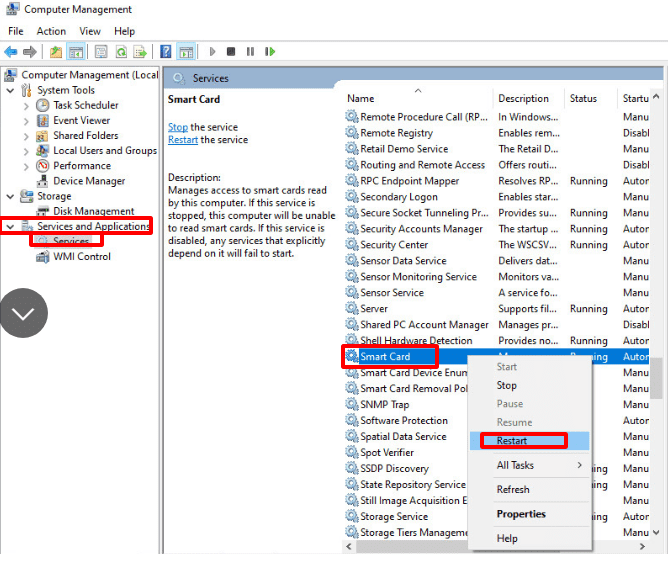This screenshot has width=668, height=569.
Task: Open the Help menu in menu bar
Action: (124, 31)
